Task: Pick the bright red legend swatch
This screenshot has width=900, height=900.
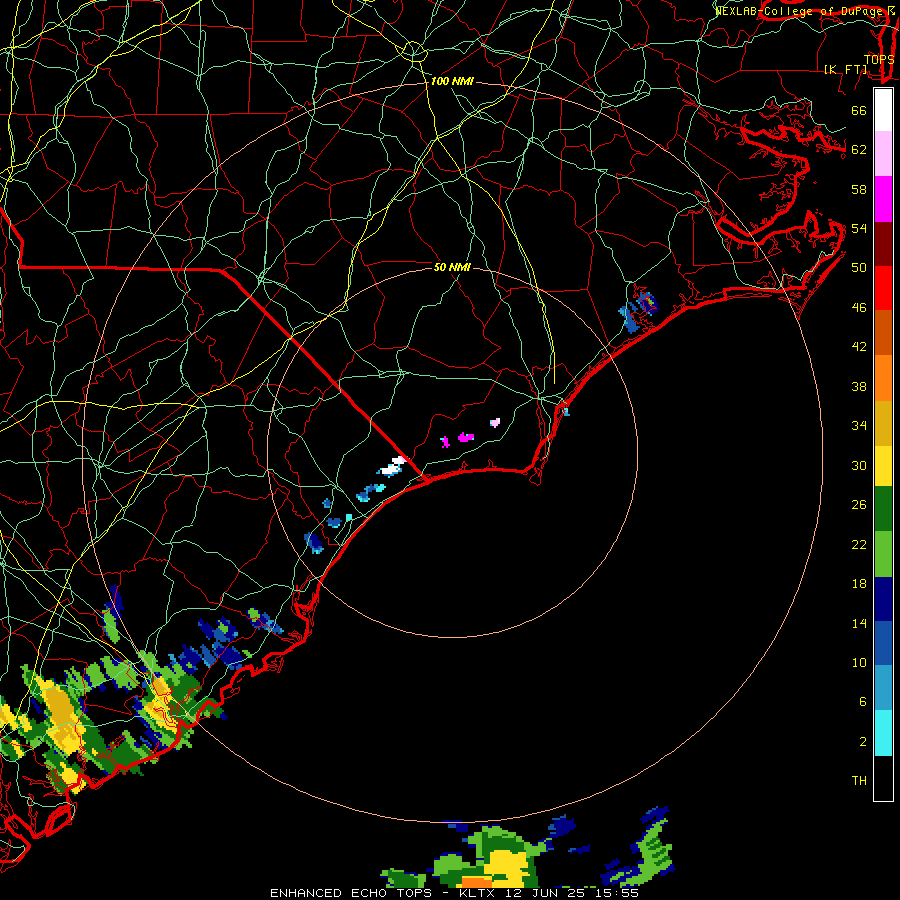Action: [x=883, y=288]
